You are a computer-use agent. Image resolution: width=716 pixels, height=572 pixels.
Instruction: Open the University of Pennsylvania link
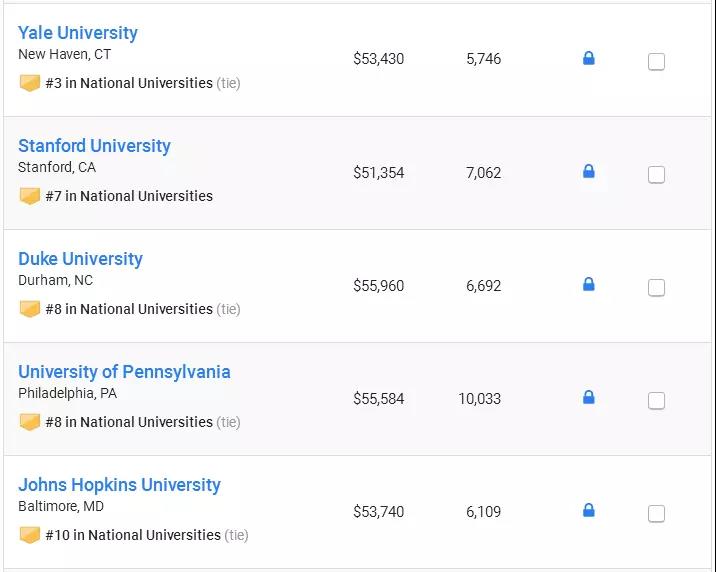pos(124,372)
